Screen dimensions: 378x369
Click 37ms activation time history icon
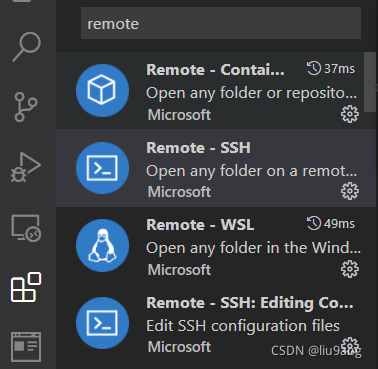tap(314, 68)
